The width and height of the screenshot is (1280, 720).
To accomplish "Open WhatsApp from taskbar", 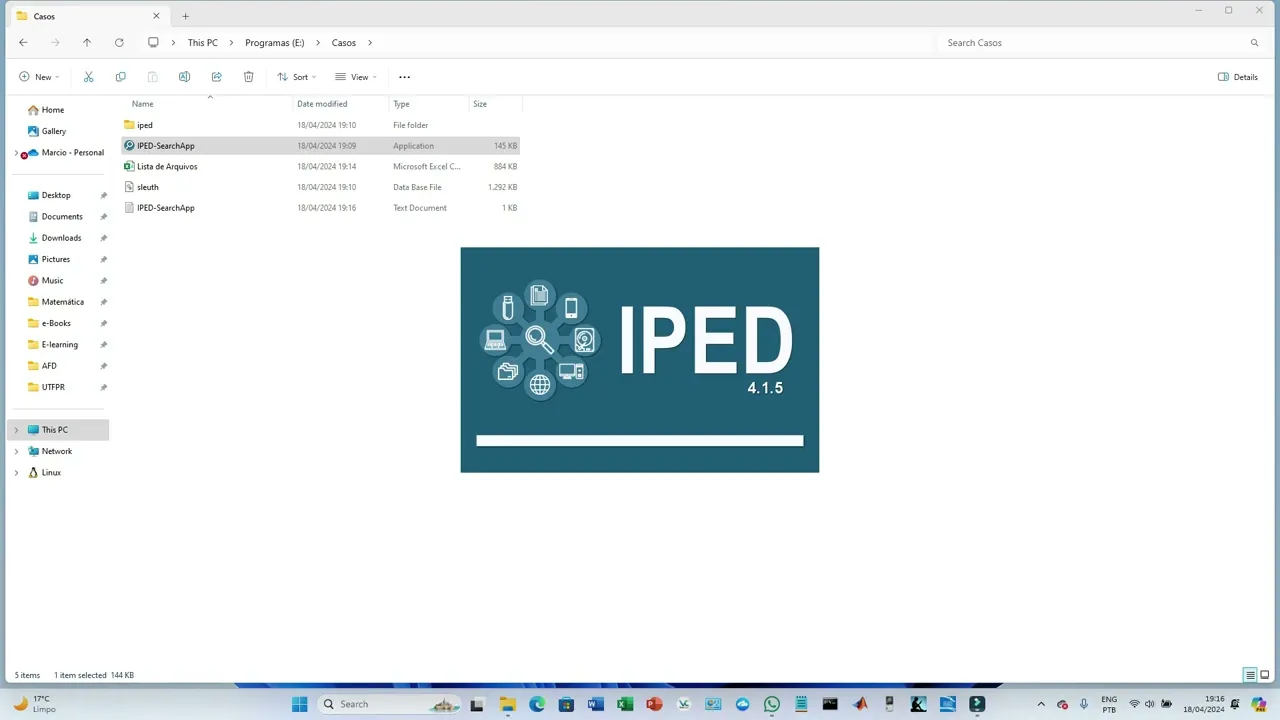I will (x=772, y=704).
